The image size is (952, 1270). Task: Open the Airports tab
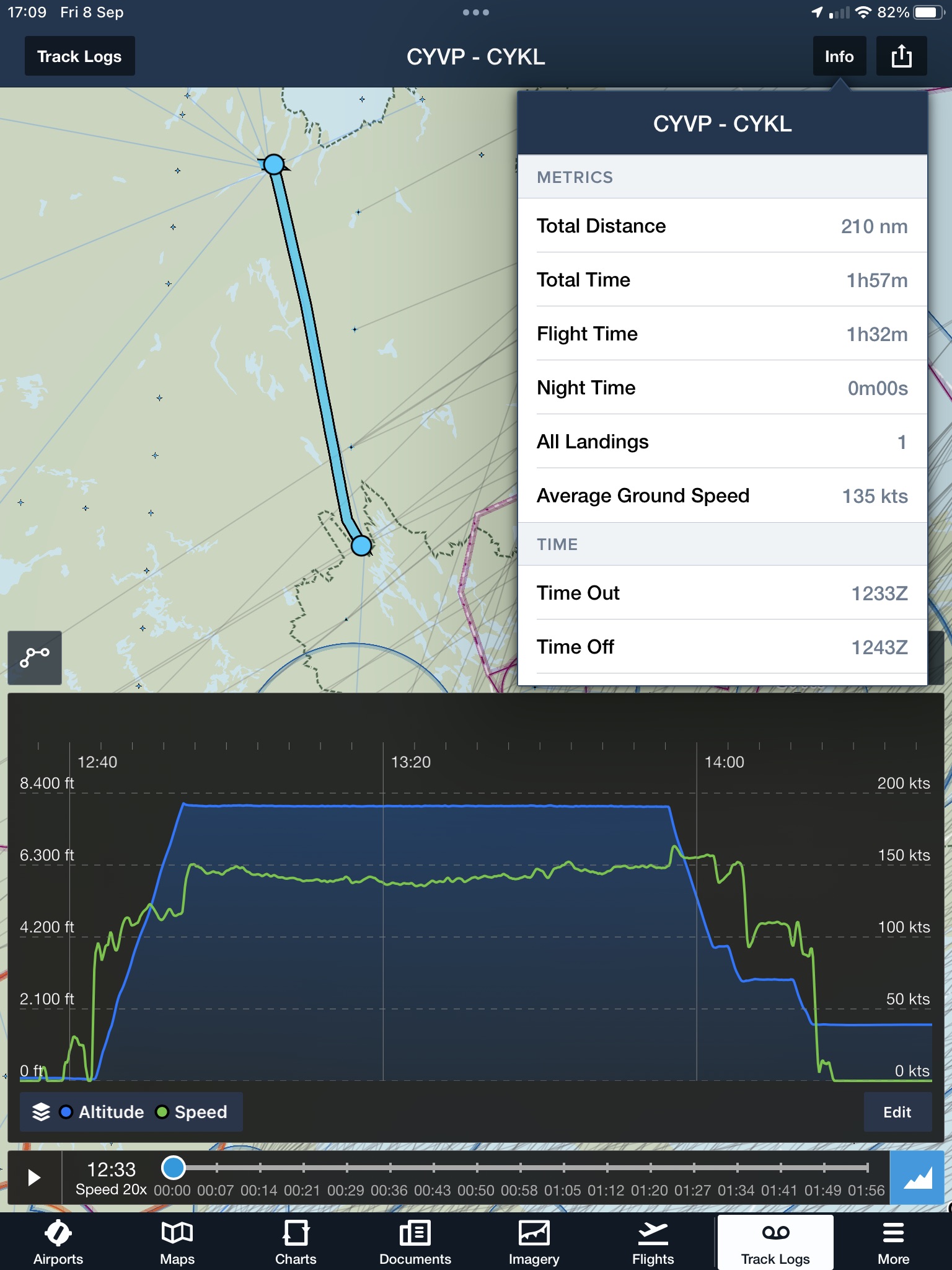[x=58, y=1242]
